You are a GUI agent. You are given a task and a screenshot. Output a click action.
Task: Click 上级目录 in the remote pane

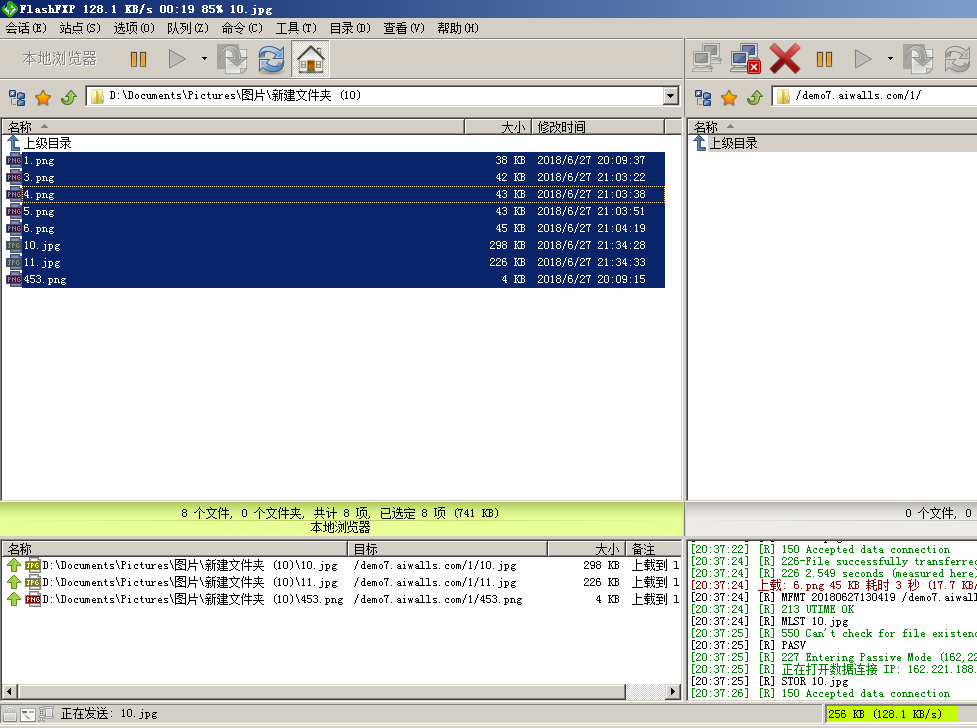click(732, 143)
